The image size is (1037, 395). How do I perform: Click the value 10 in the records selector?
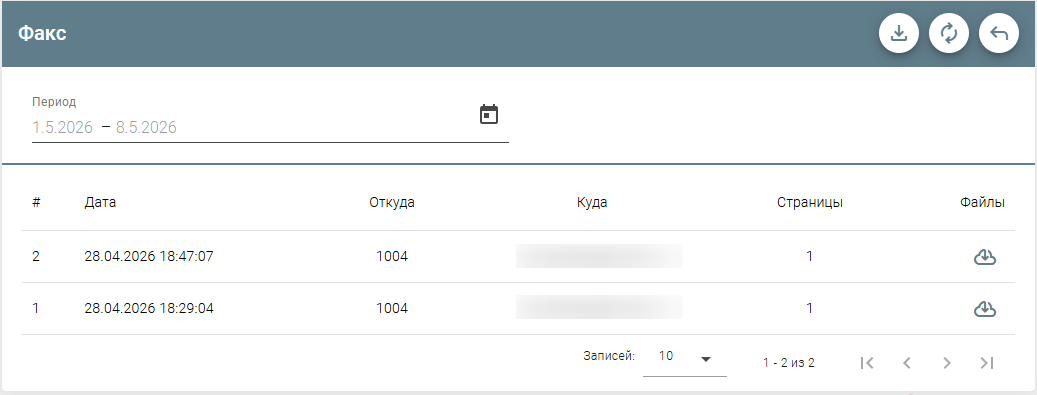(665, 356)
